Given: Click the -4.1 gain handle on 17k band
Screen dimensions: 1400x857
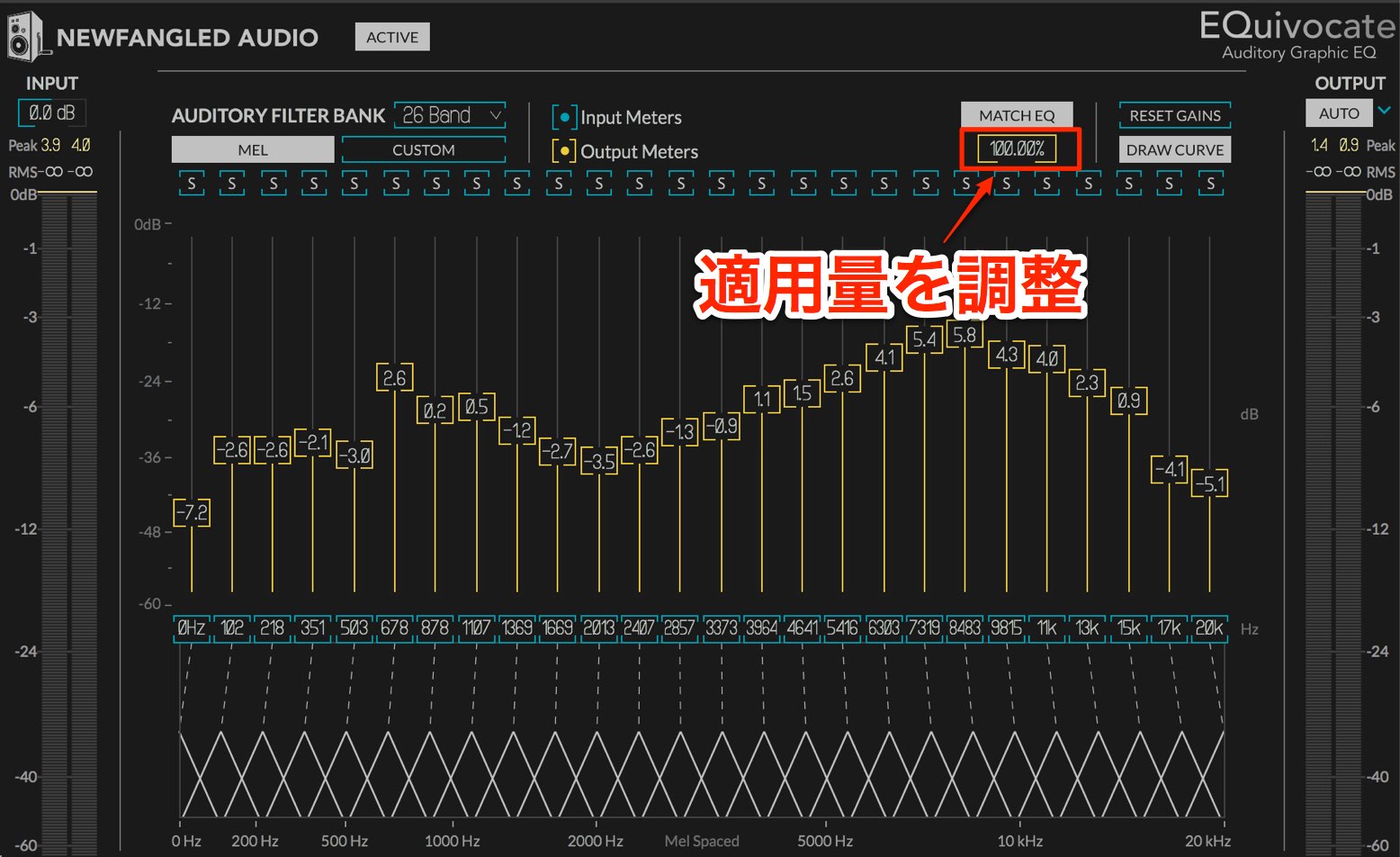Looking at the screenshot, I should pyautogui.click(x=1170, y=469).
